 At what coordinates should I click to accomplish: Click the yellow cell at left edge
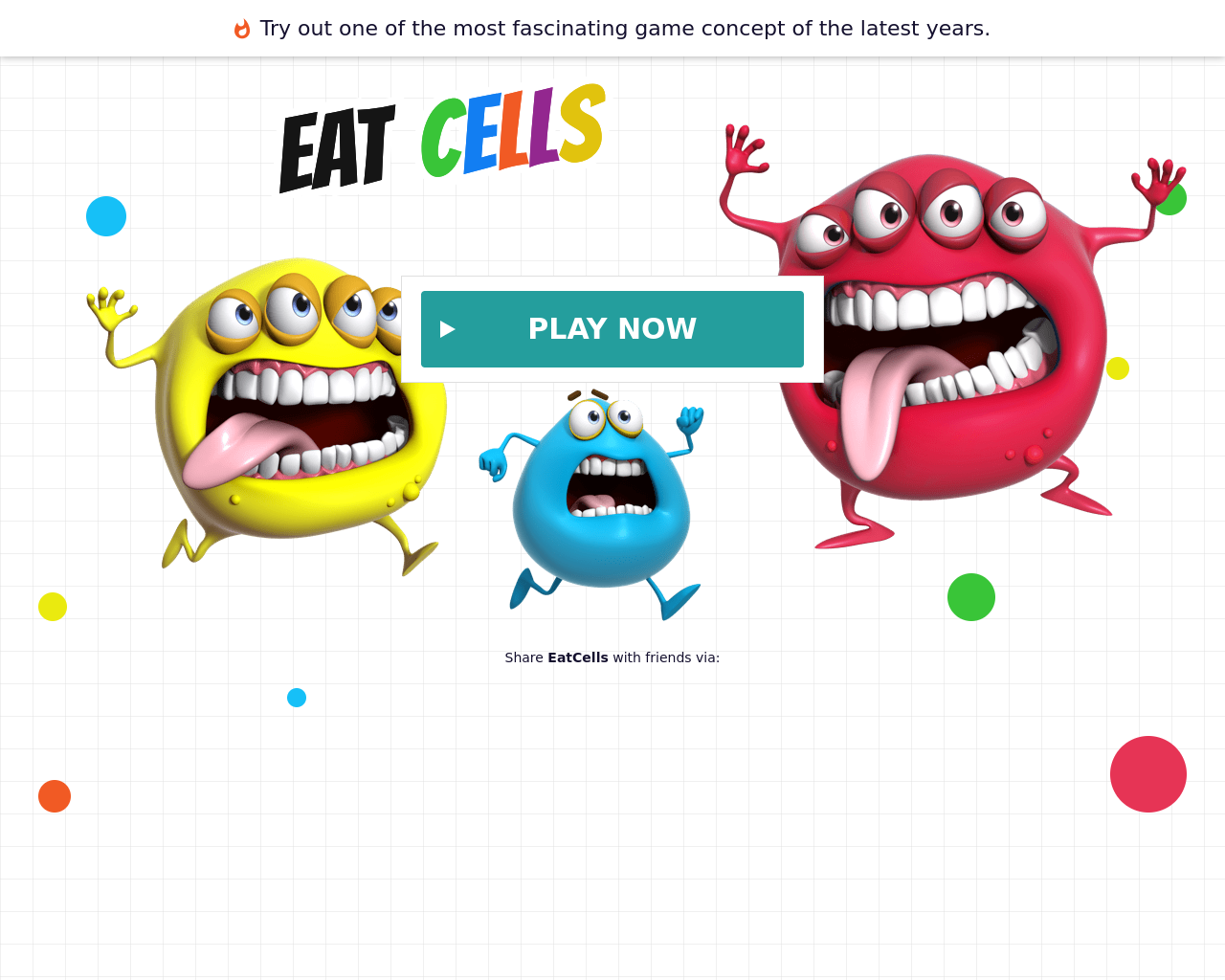click(53, 607)
